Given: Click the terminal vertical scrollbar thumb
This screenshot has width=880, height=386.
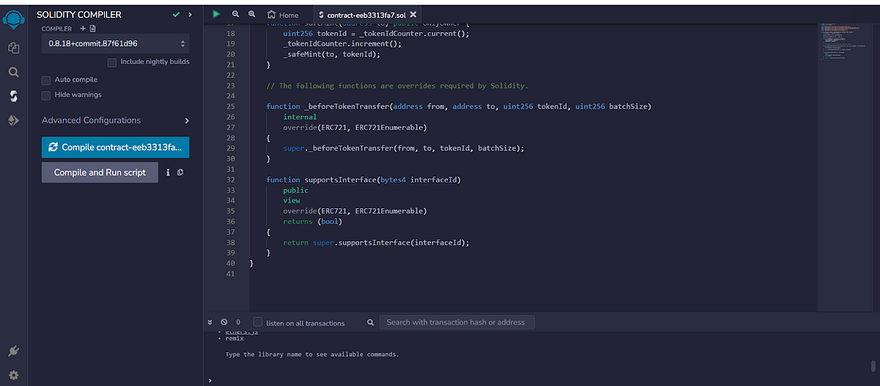Looking at the screenshot, I should click(x=873, y=366).
